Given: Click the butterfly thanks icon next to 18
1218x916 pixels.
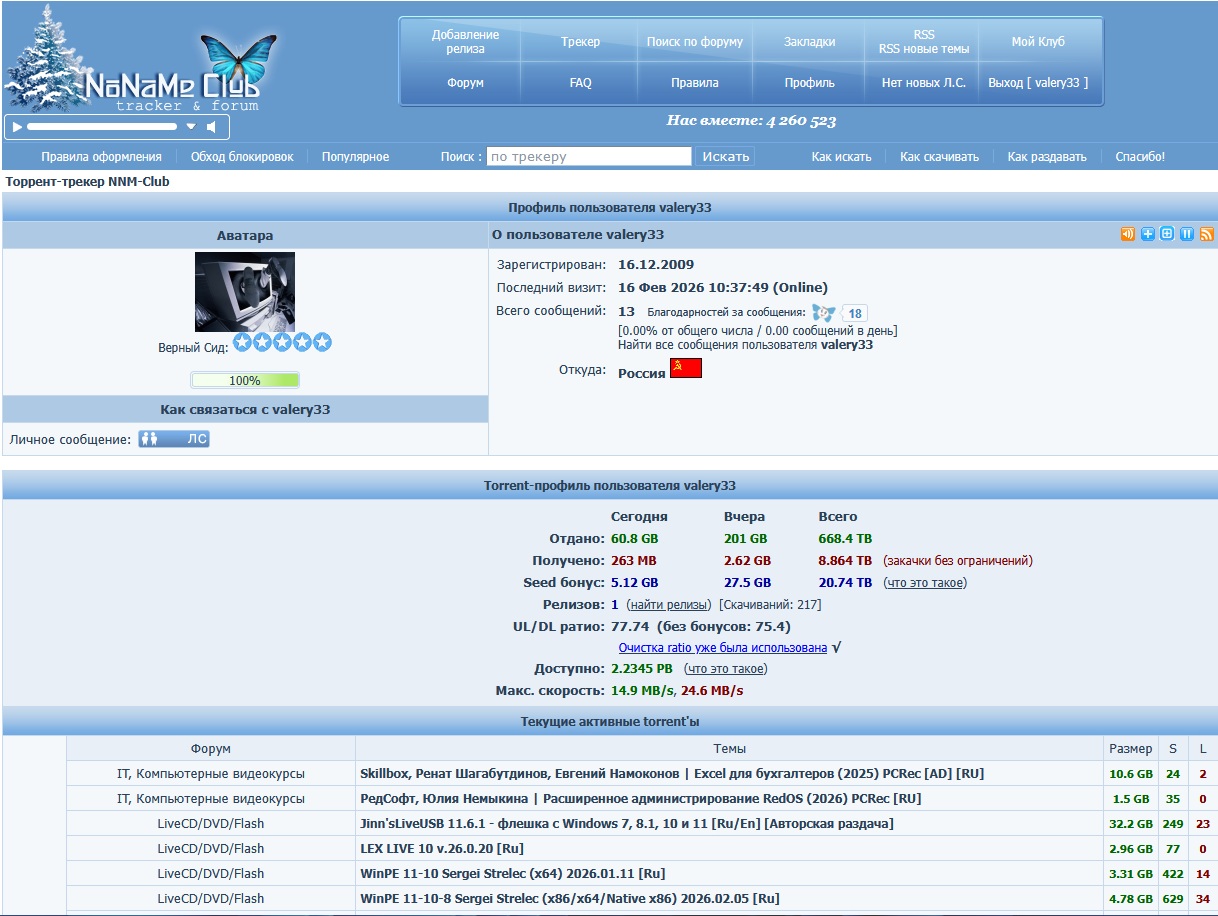Looking at the screenshot, I should coord(823,313).
